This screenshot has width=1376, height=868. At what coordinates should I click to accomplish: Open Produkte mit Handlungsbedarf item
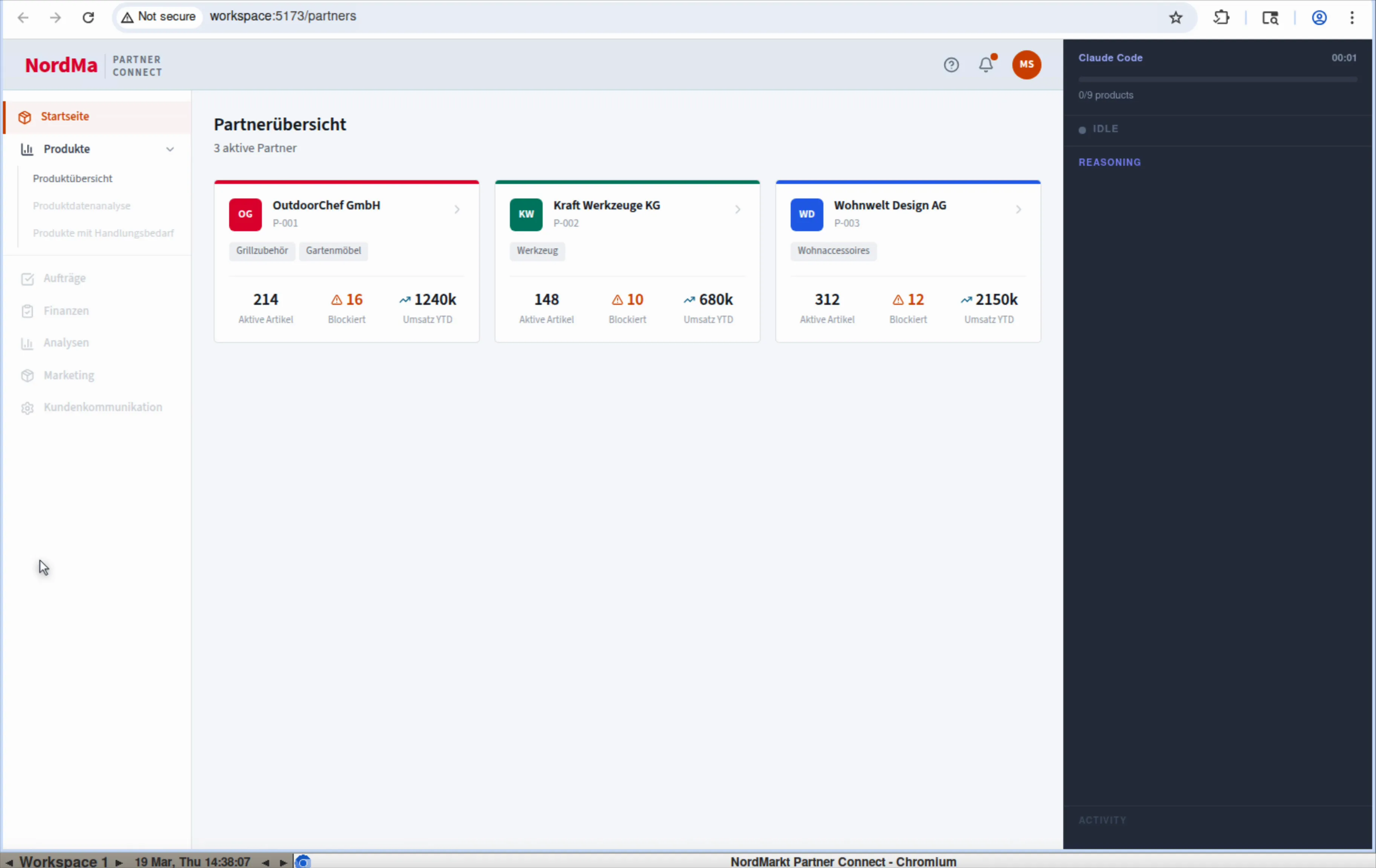pyautogui.click(x=104, y=233)
